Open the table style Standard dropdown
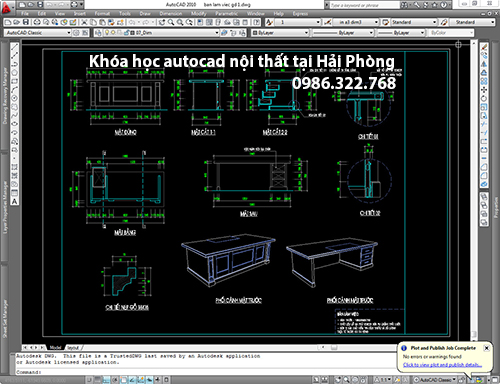 click(414, 22)
